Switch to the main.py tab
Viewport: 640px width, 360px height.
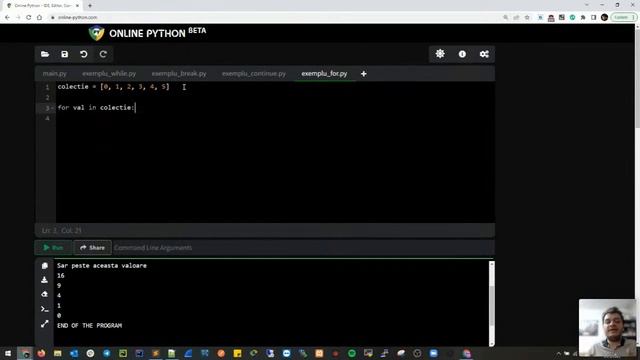(55, 74)
